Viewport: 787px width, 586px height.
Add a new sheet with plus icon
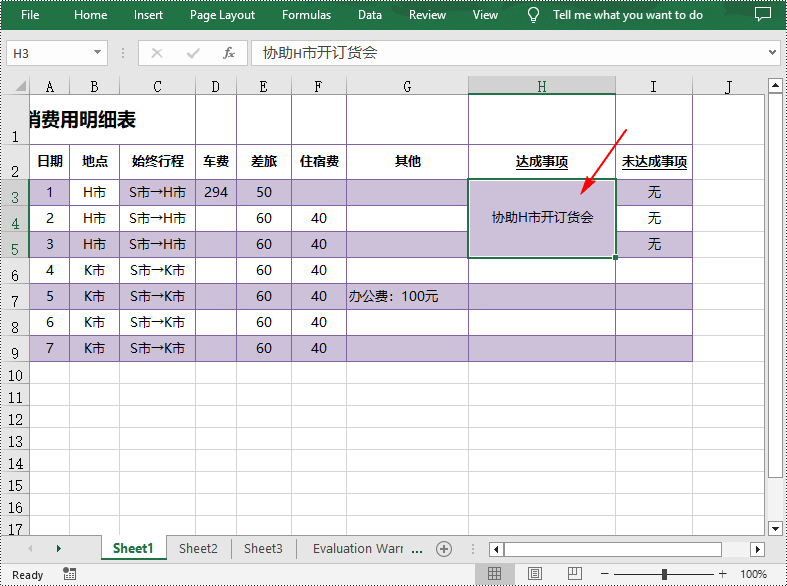pyautogui.click(x=444, y=549)
